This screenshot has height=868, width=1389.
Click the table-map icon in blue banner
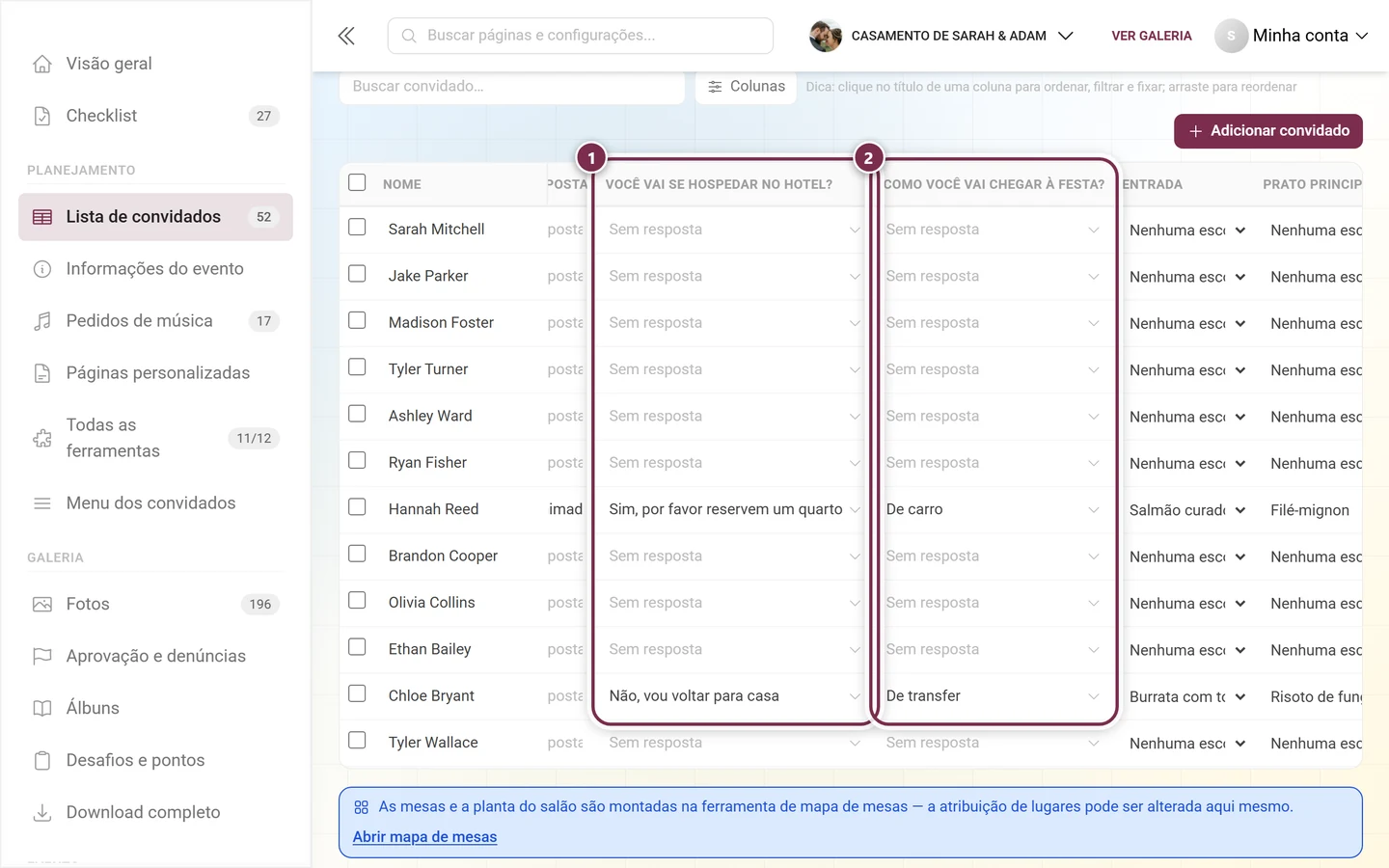[x=362, y=807]
